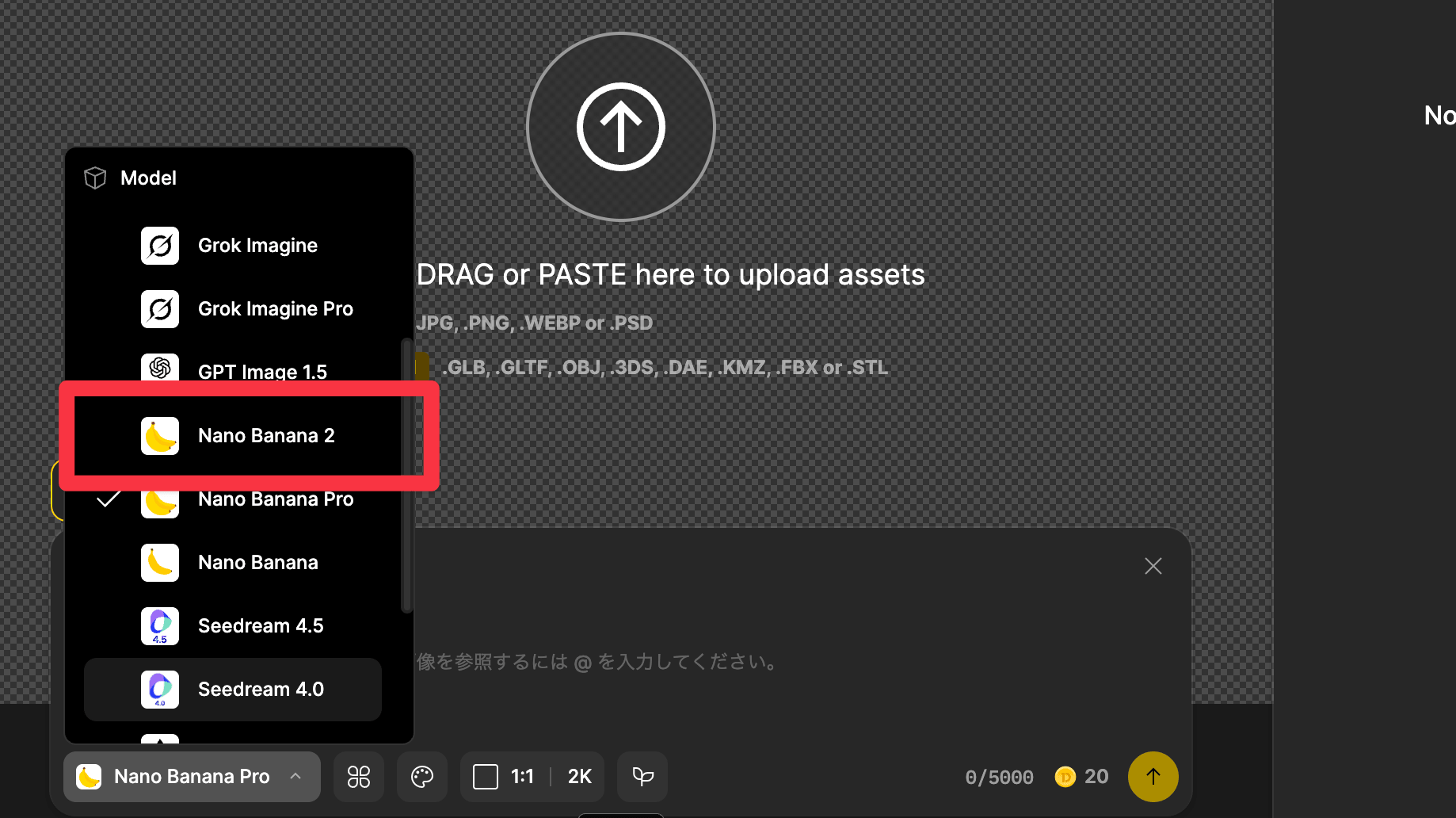Image resolution: width=1456 pixels, height=818 pixels.
Task: Click the model list vertical scrollbar
Action: point(407,476)
